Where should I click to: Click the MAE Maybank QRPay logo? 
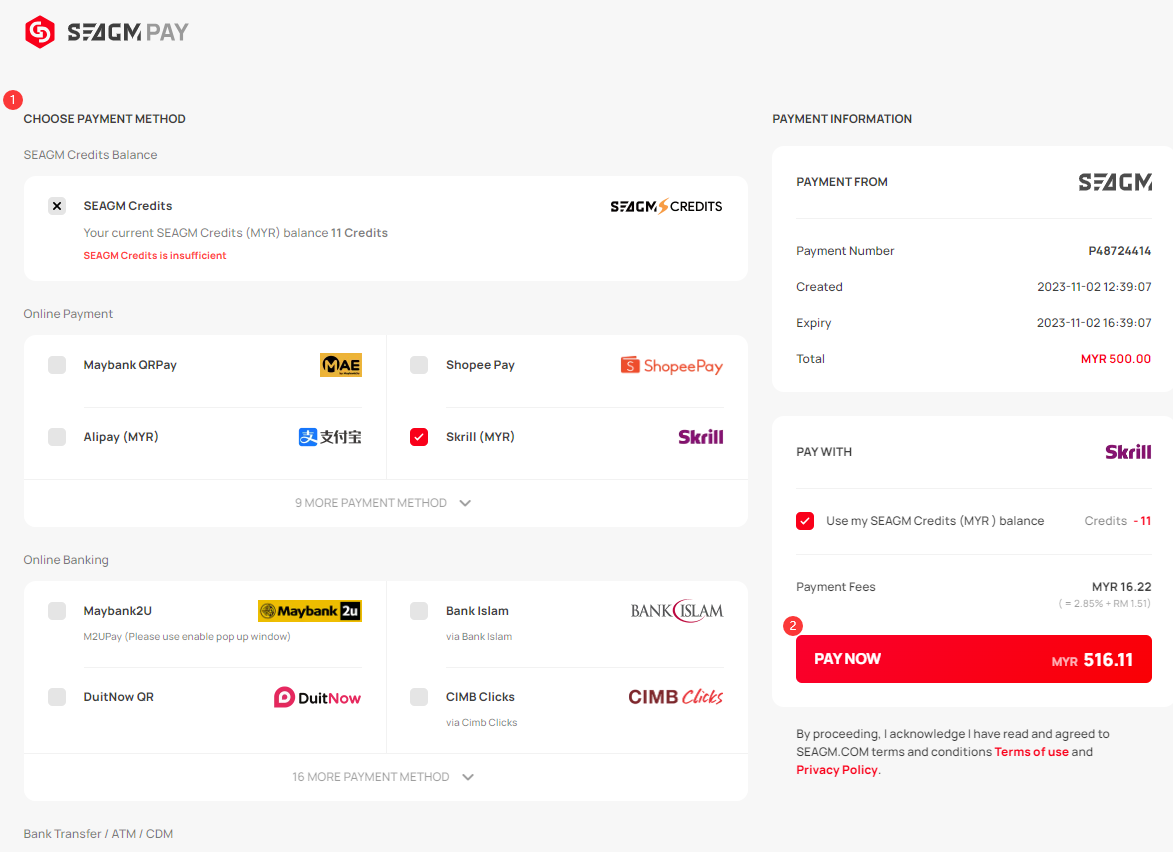coord(340,365)
